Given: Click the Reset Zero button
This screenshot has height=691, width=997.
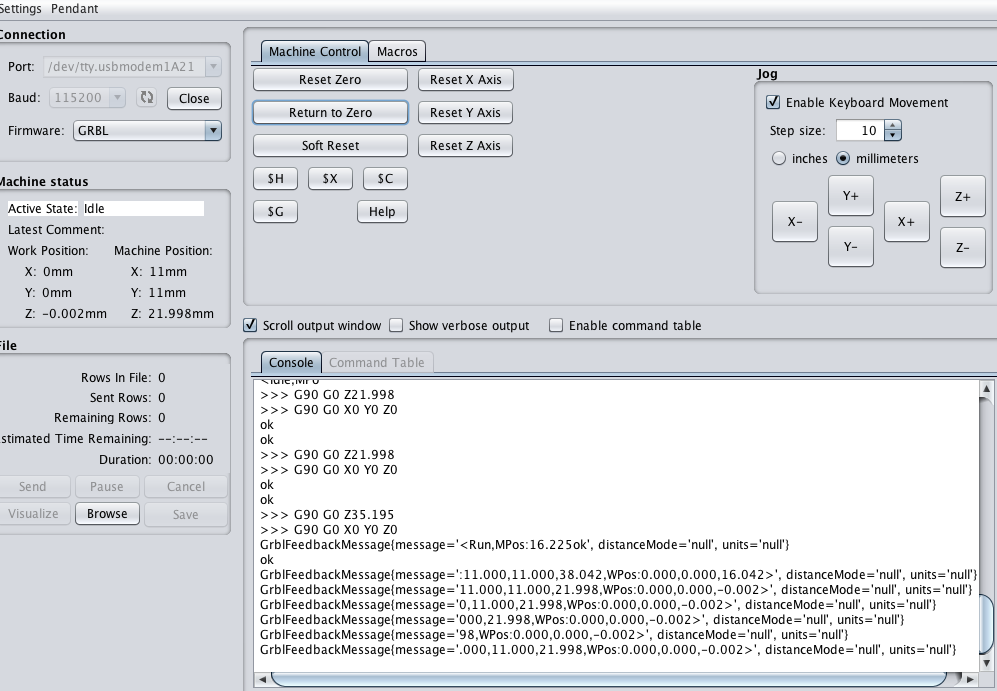Looking at the screenshot, I should [330, 79].
